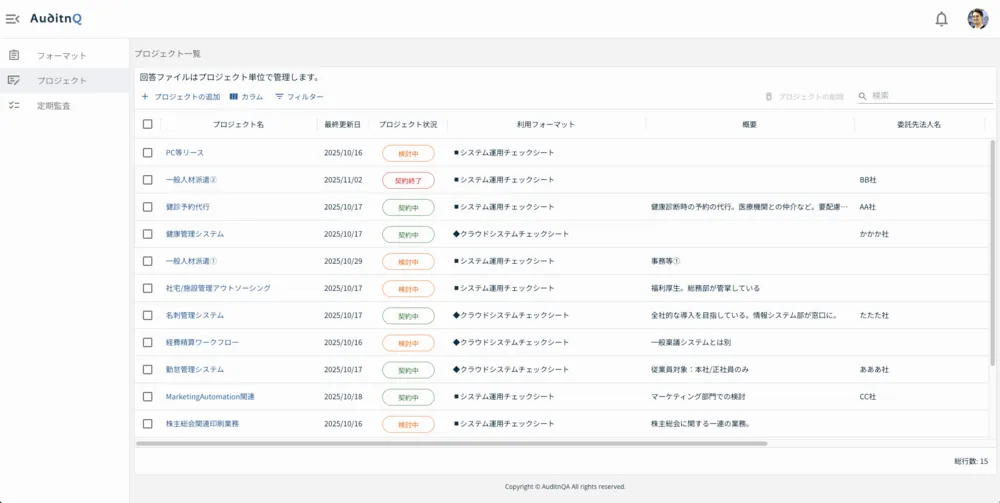The image size is (1000, 503).
Task: Select the checkbox for 健康管理システム row
Action: coord(148,234)
